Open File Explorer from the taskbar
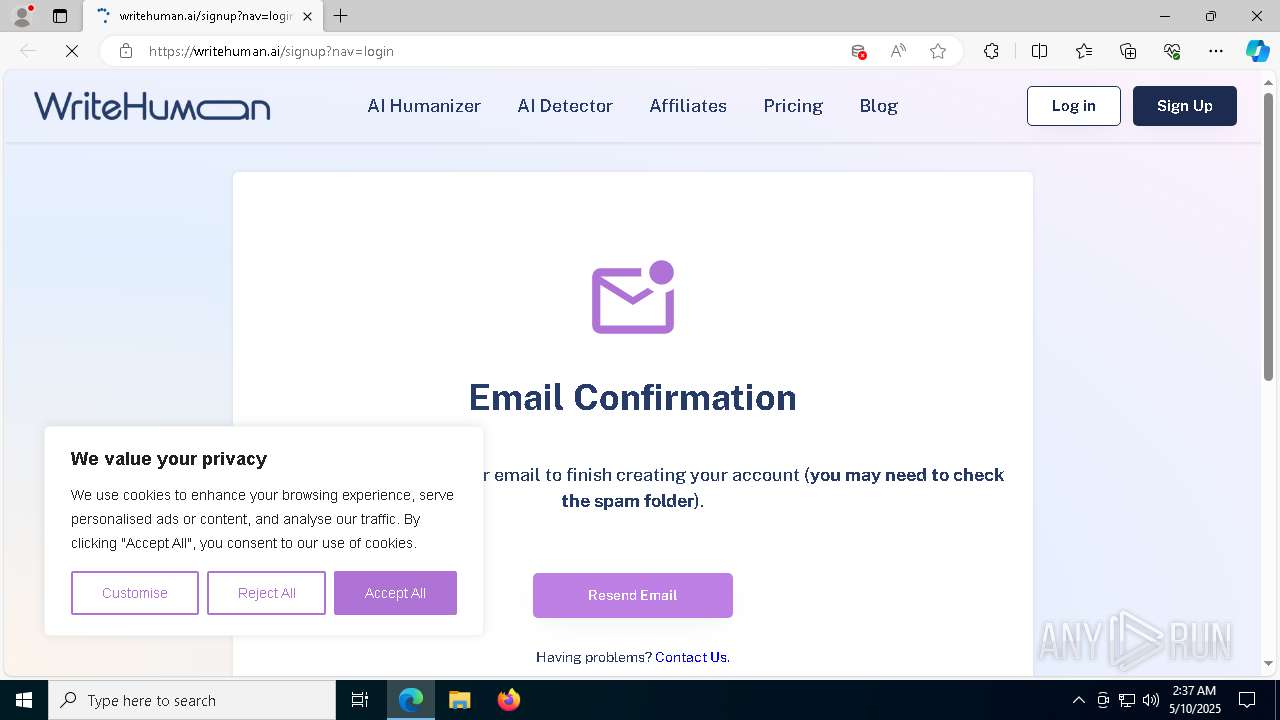Image resolution: width=1280 pixels, height=720 pixels. pos(459,700)
